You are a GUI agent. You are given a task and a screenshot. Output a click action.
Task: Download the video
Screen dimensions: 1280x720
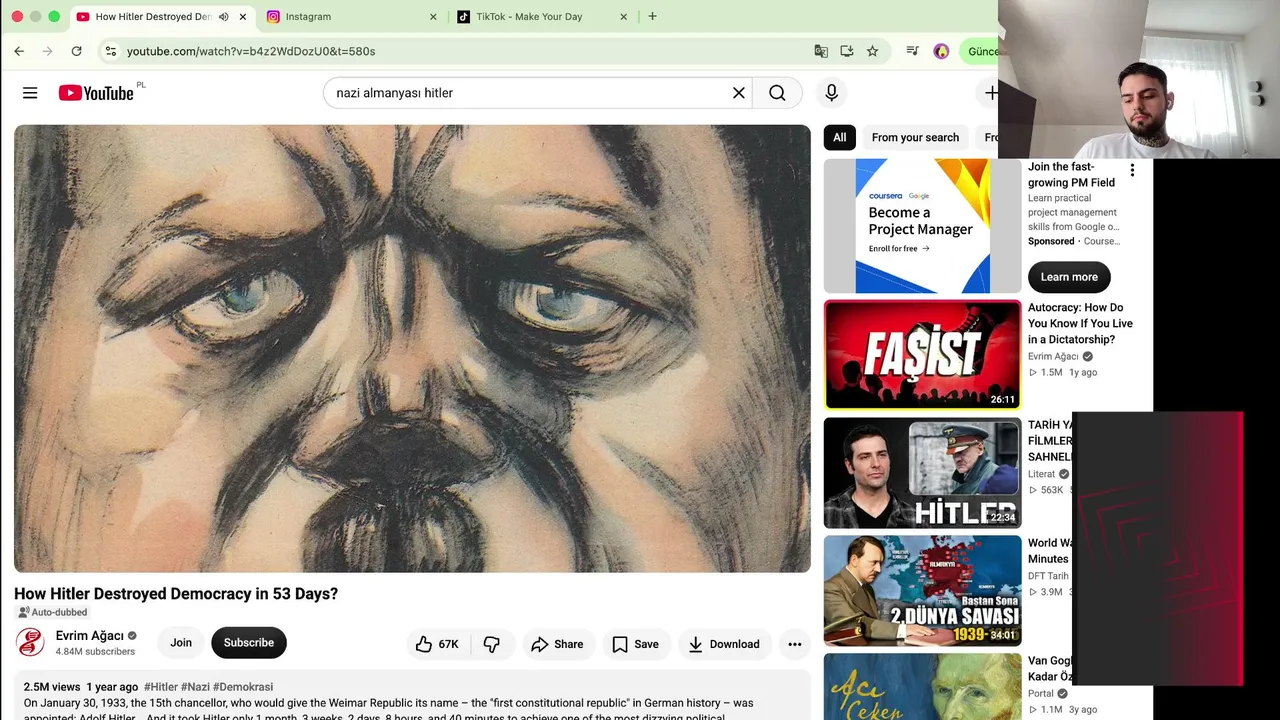pos(724,644)
